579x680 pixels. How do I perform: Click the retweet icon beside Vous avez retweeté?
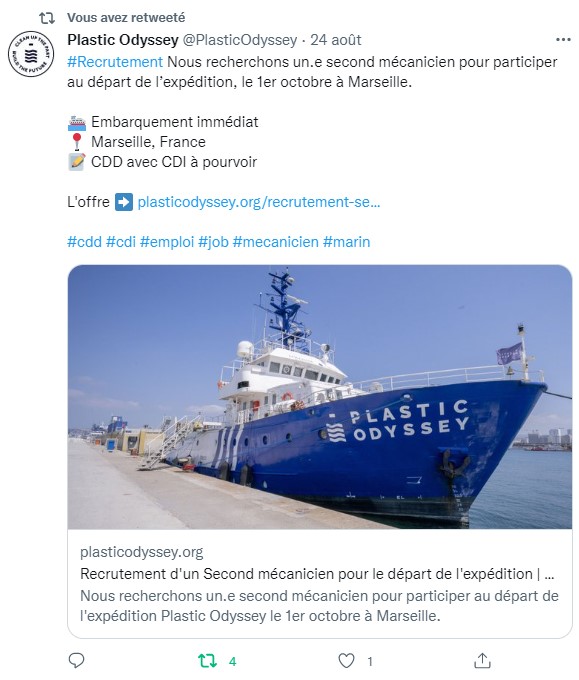tap(47, 18)
